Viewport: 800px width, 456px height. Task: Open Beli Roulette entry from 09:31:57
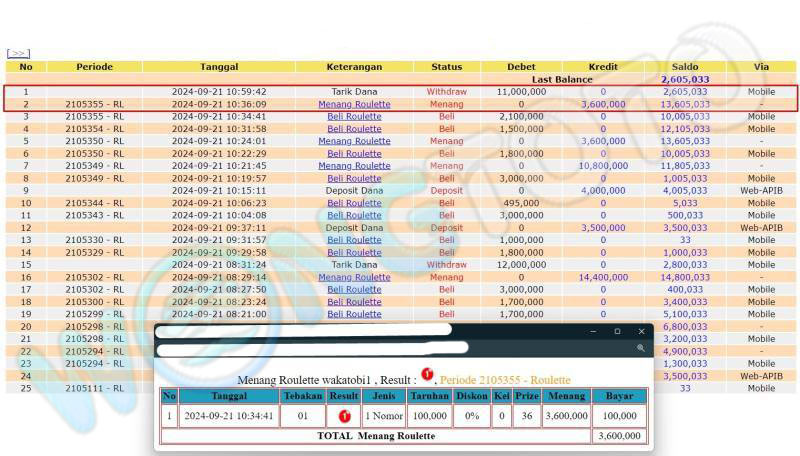[x=354, y=240]
